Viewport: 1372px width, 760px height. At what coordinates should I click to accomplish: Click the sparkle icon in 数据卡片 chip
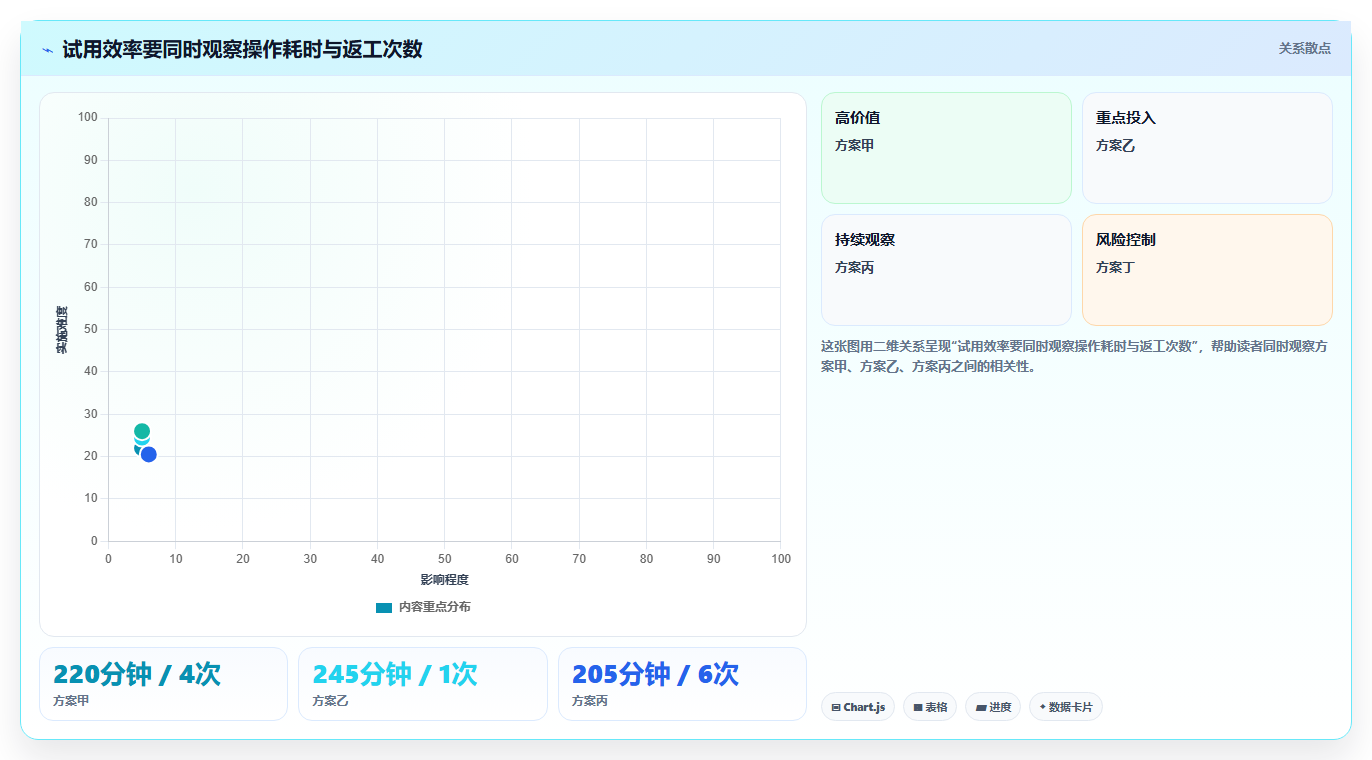[1043, 707]
